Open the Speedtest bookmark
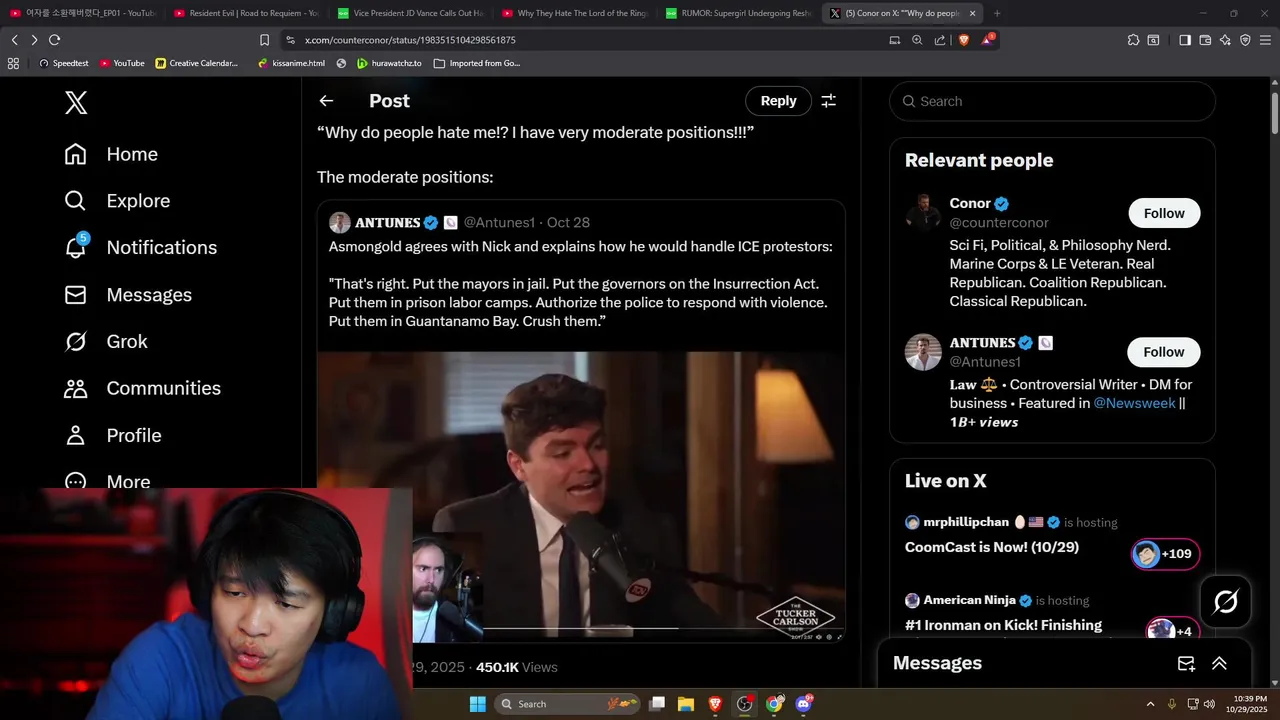 pyautogui.click(x=63, y=63)
